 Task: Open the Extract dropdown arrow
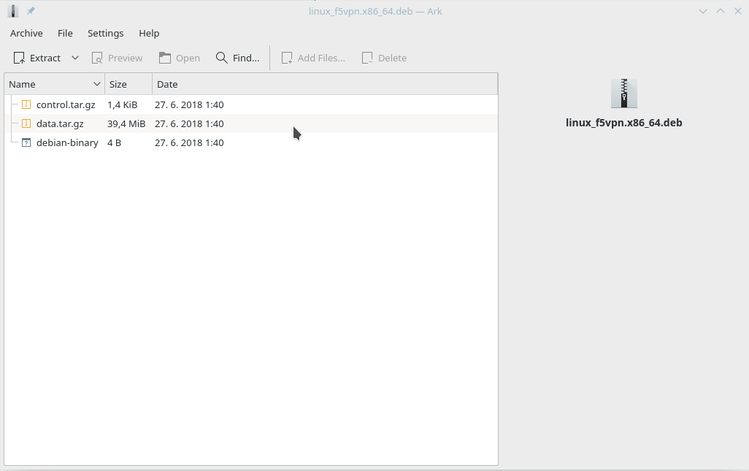(75, 58)
